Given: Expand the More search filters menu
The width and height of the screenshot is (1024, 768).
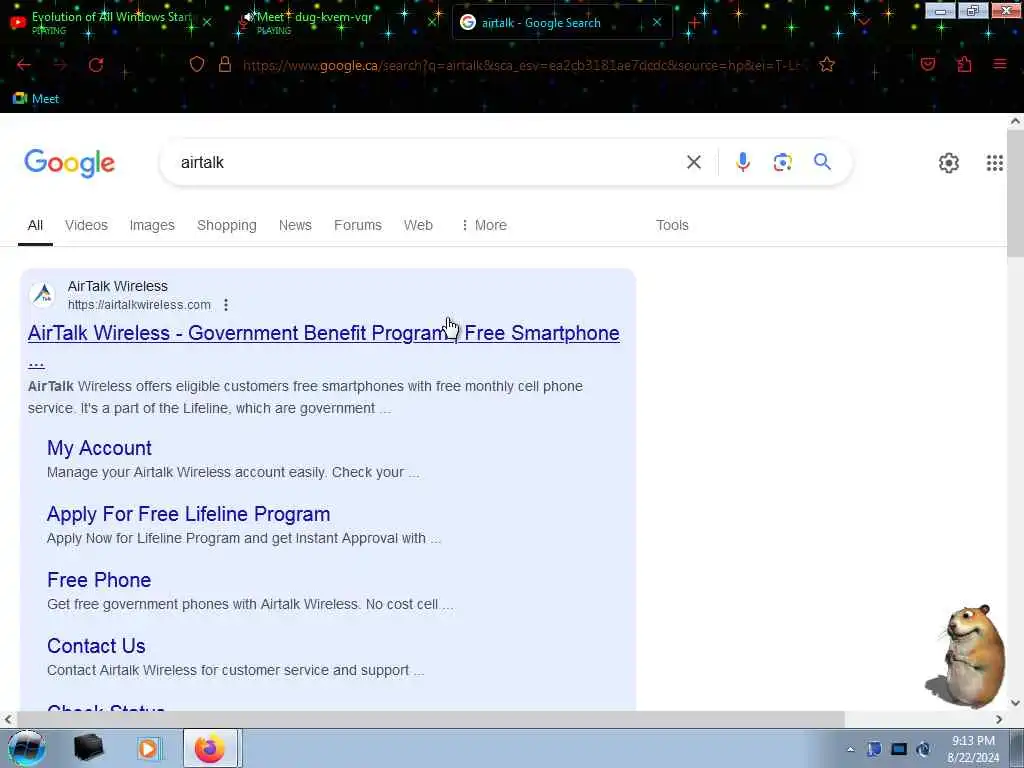Looking at the screenshot, I should (484, 225).
